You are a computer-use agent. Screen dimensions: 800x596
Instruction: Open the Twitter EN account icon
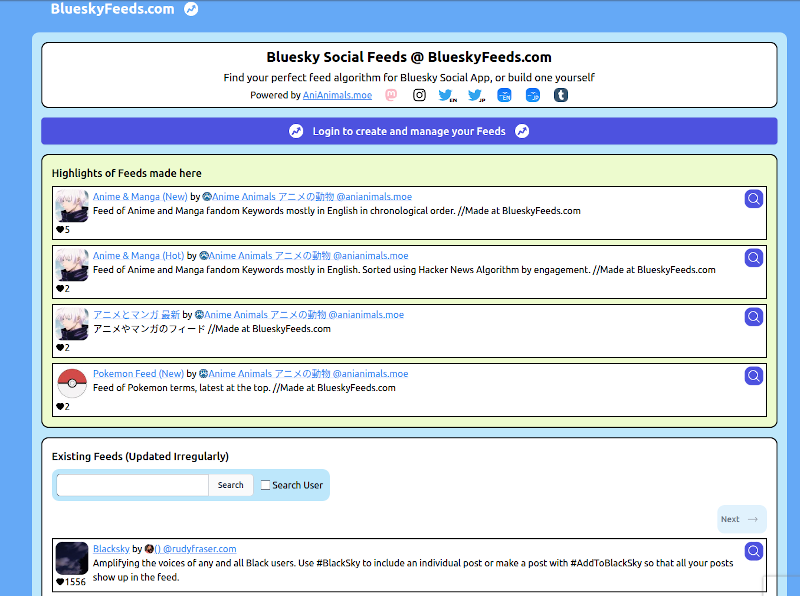(447, 95)
